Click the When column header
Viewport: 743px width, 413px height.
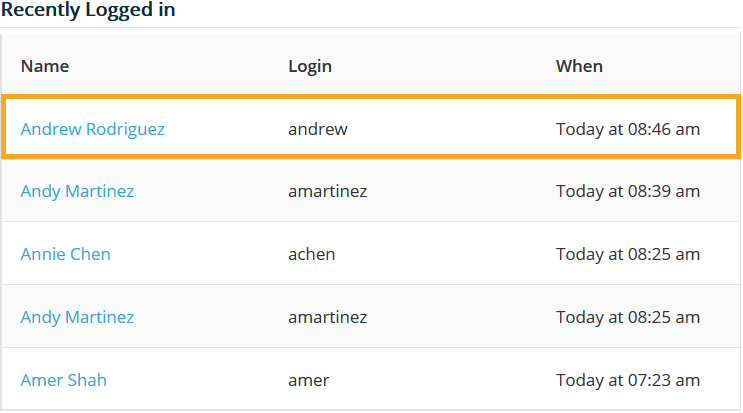point(579,66)
